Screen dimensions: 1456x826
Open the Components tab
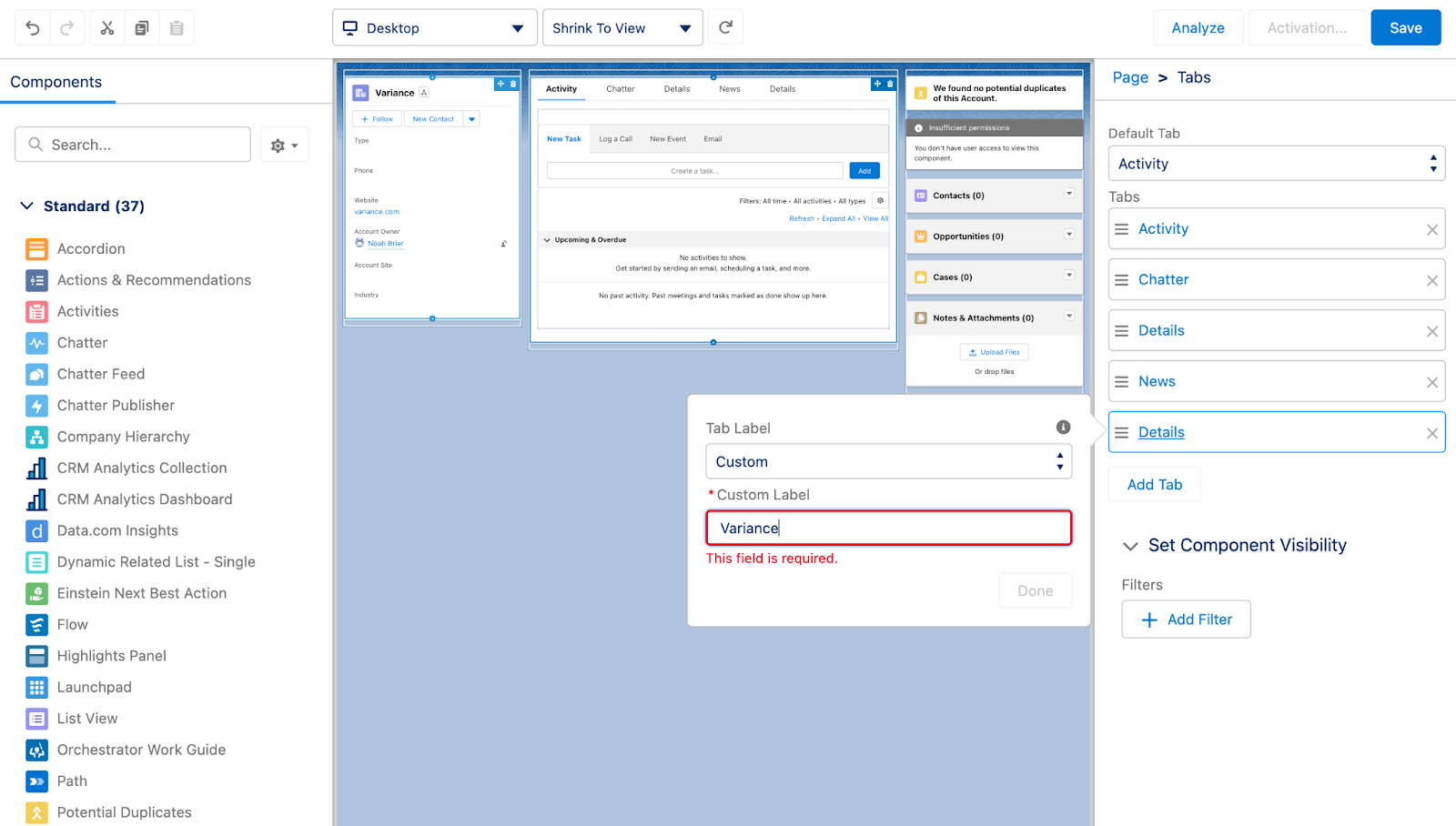56,82
